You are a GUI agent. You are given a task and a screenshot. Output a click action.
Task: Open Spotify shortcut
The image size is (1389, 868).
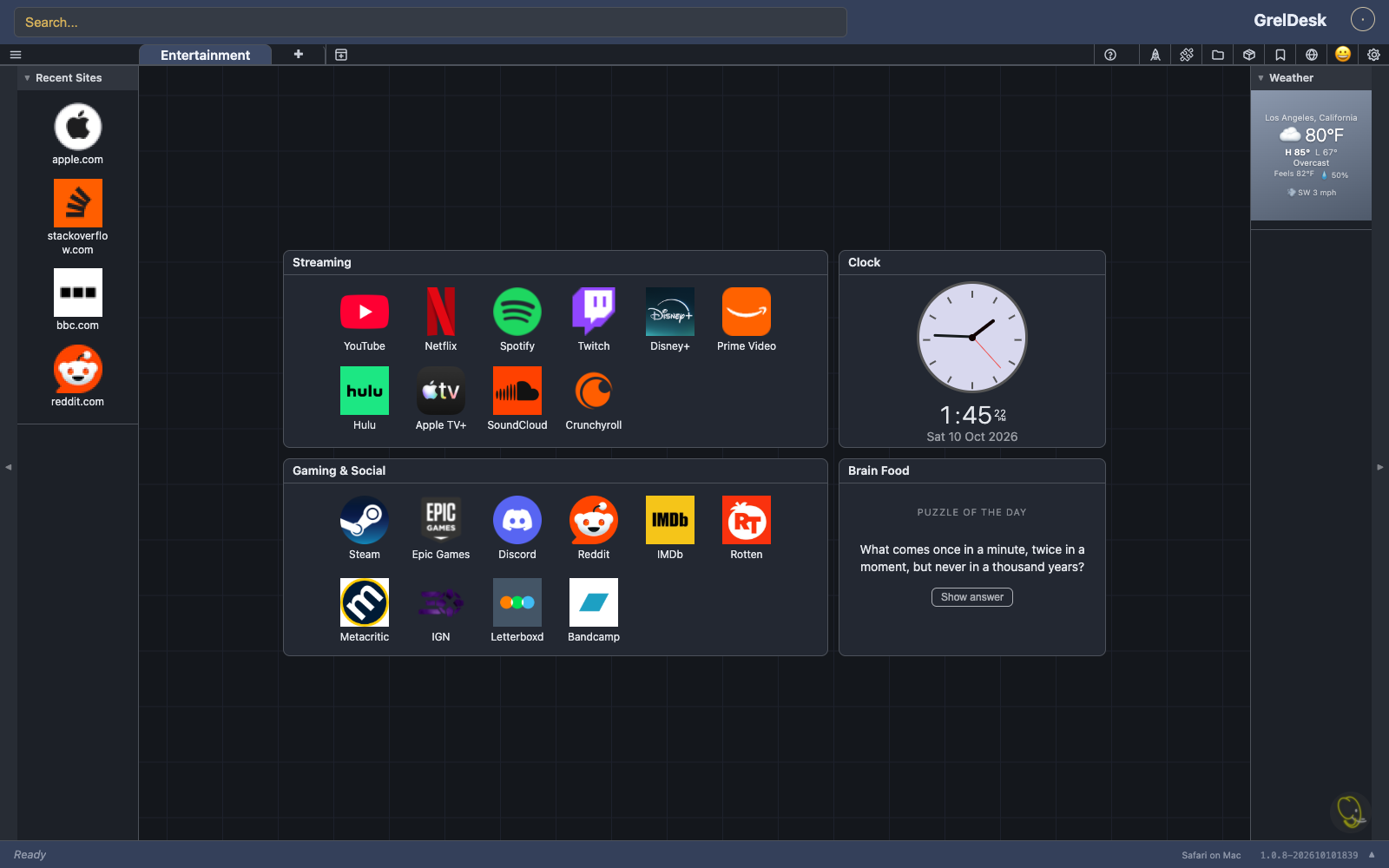[517, 319]
